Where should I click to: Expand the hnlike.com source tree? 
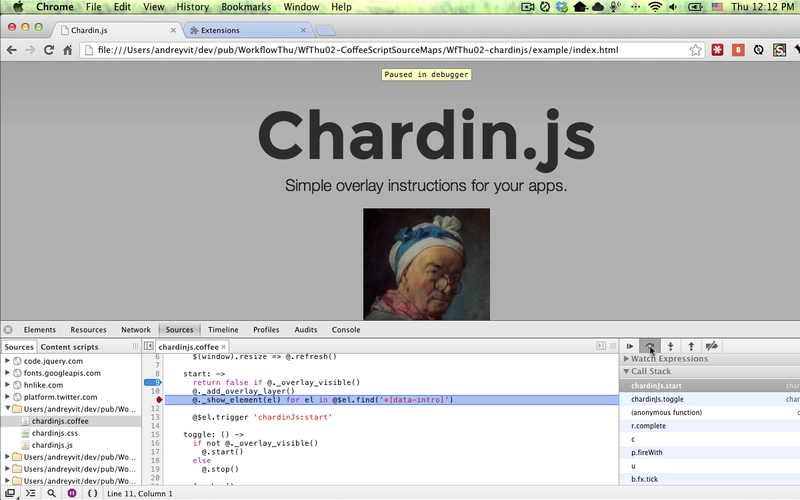[7, 385]
